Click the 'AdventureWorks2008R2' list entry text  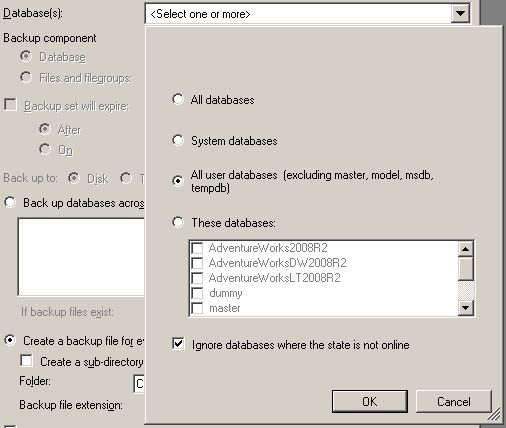(268, 248)
